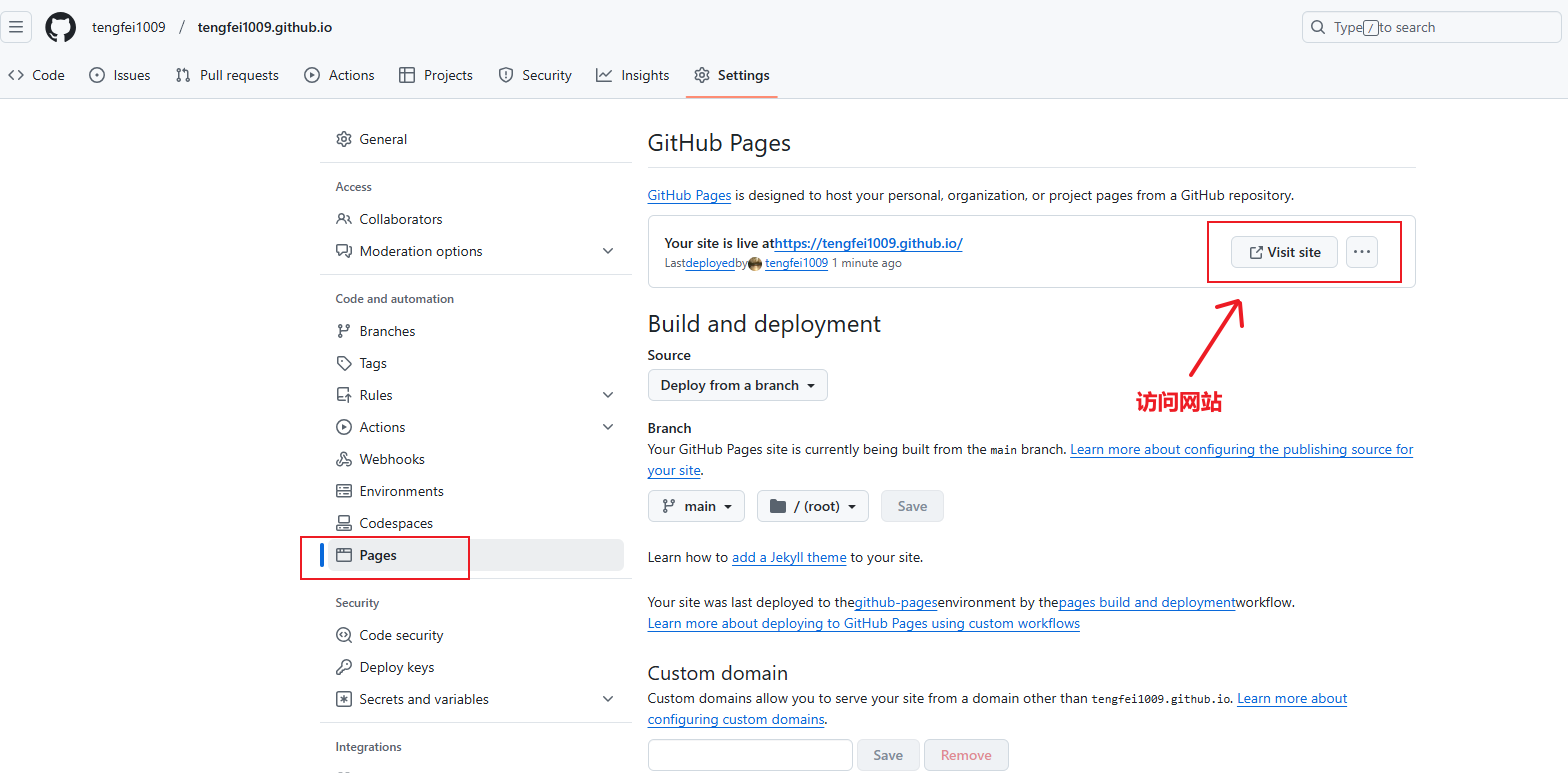
Task: Click the Webhooks icon in sidebar
Action: pyautogui.click(x=344, y=459)
